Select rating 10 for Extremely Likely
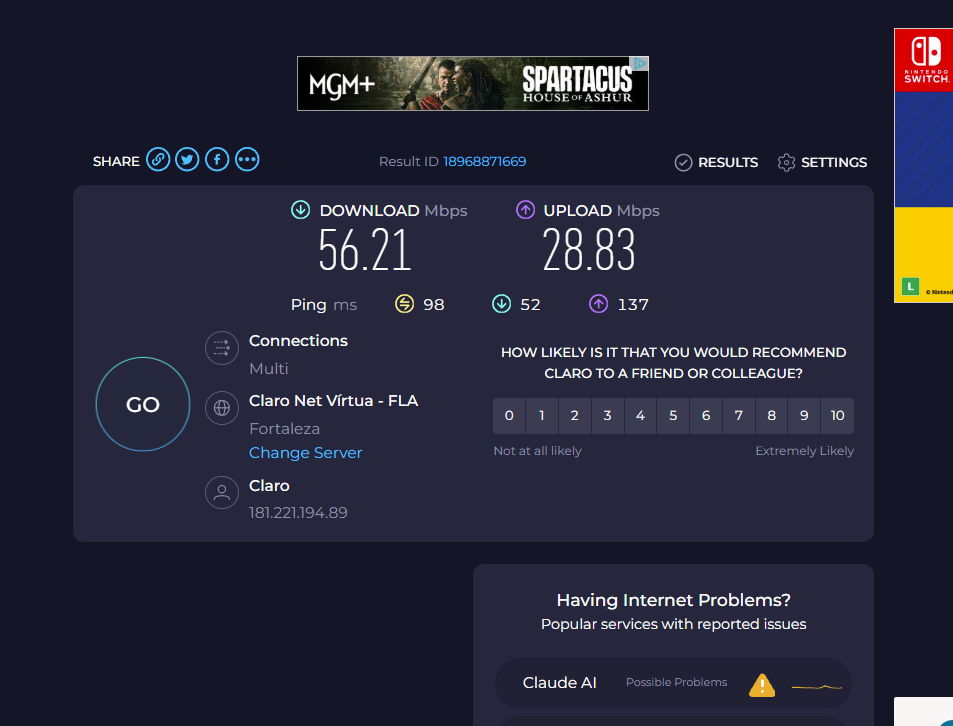 point(837,415)
